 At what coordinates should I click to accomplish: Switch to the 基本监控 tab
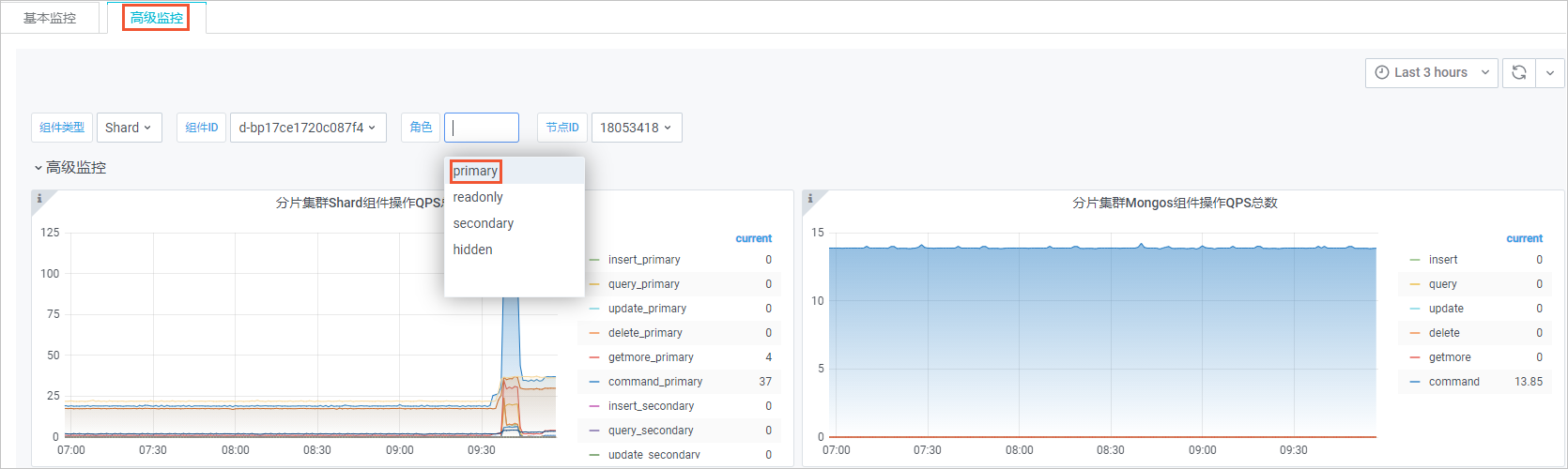click(50, 18)
